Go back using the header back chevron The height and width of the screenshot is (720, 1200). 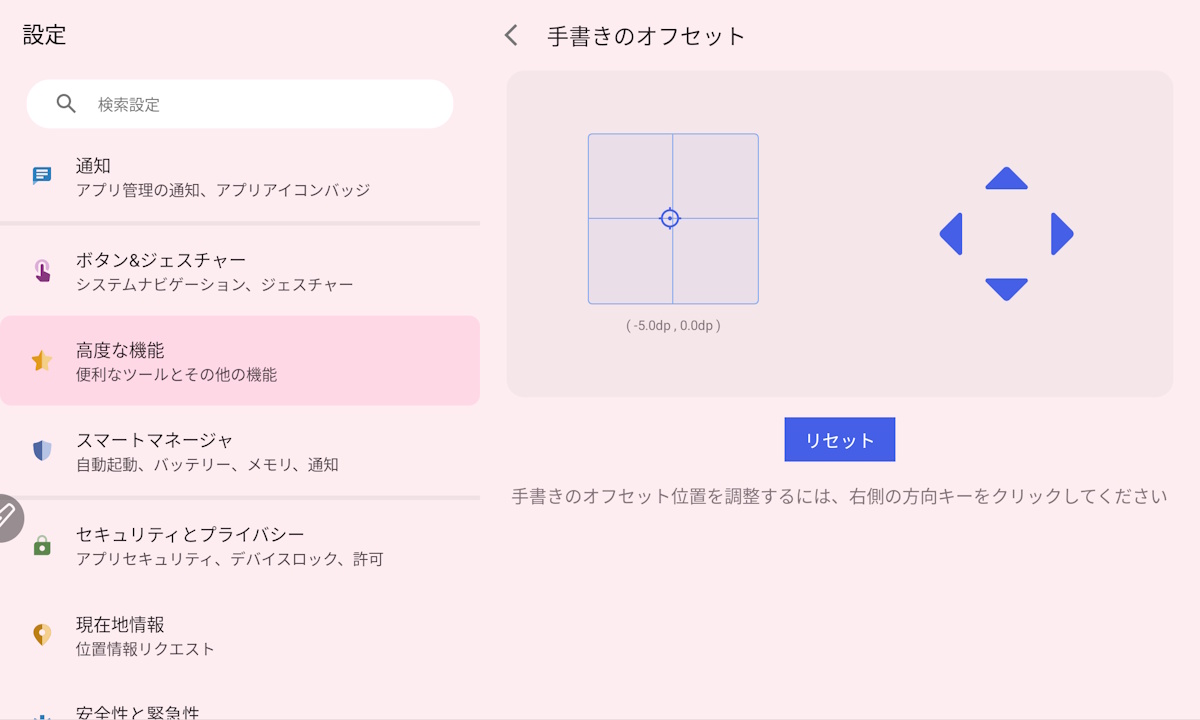511,36
